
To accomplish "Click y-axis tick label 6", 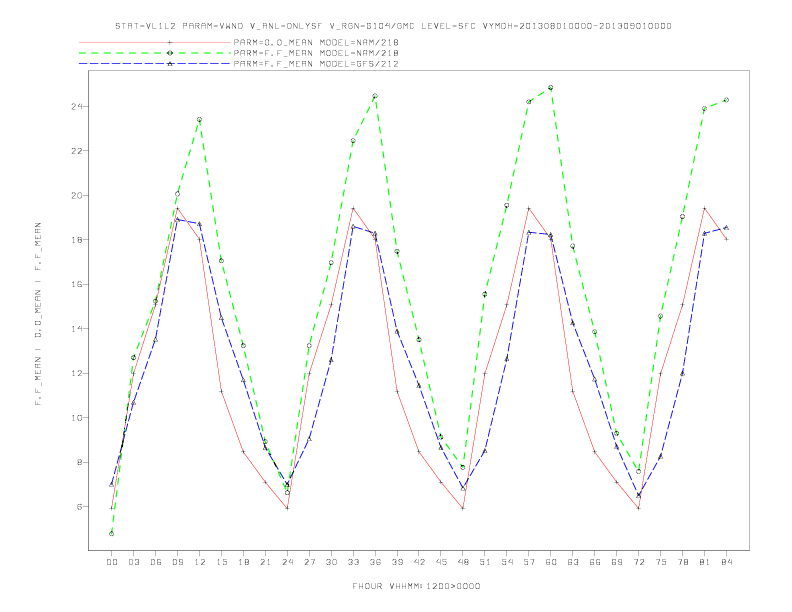I will pyautogui.click(x=80, y=506).
